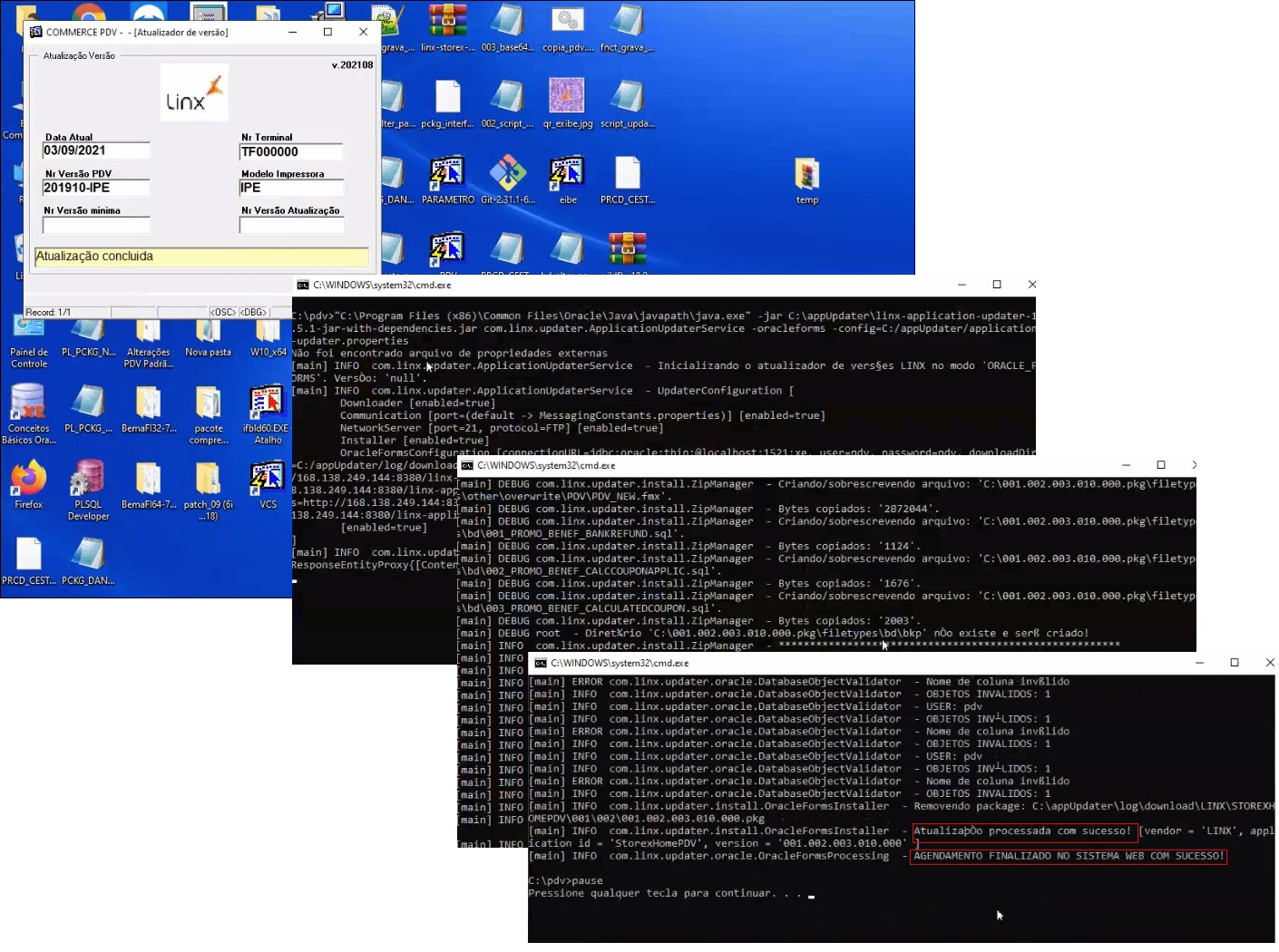Viewport: 1279px width, 952px height.
Task: Open the W10_x64 folder icon
Action: coord(268,338)
